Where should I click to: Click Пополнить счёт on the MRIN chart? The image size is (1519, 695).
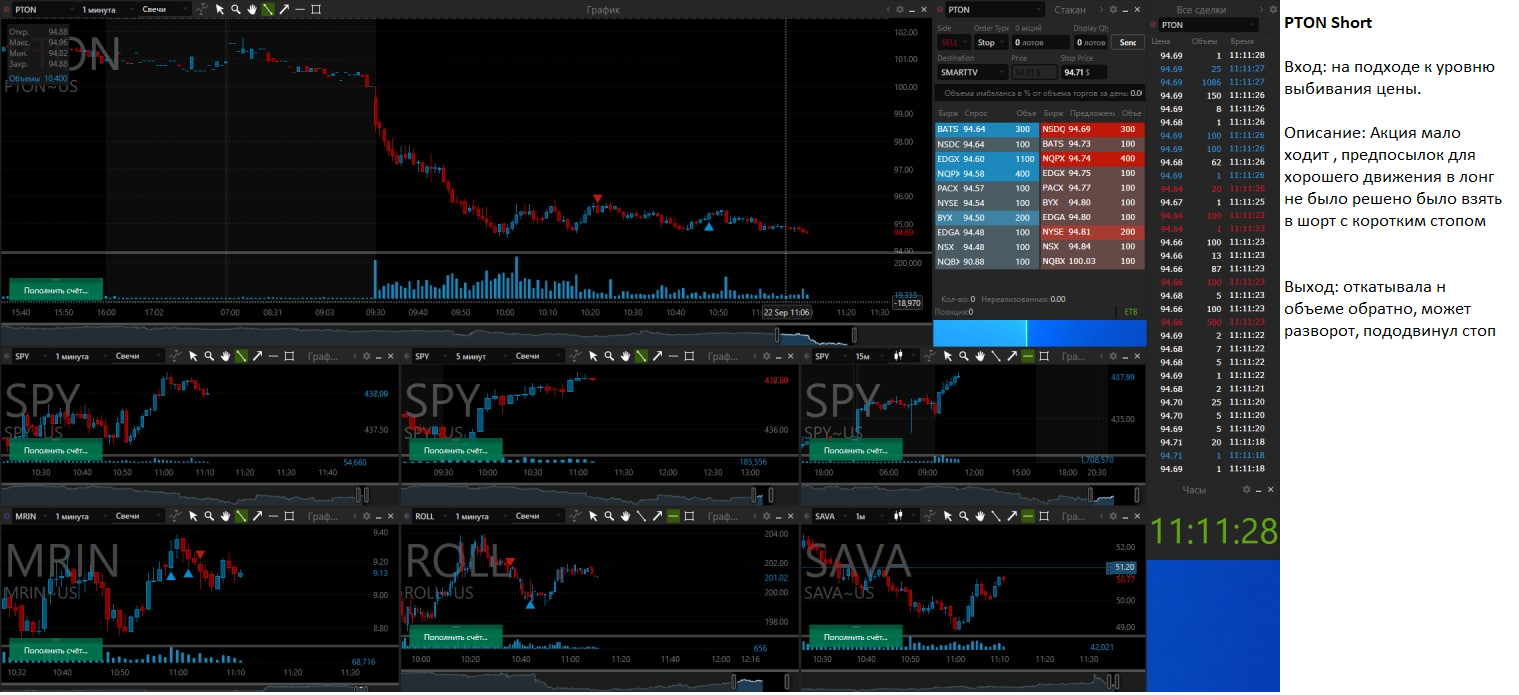56,651
